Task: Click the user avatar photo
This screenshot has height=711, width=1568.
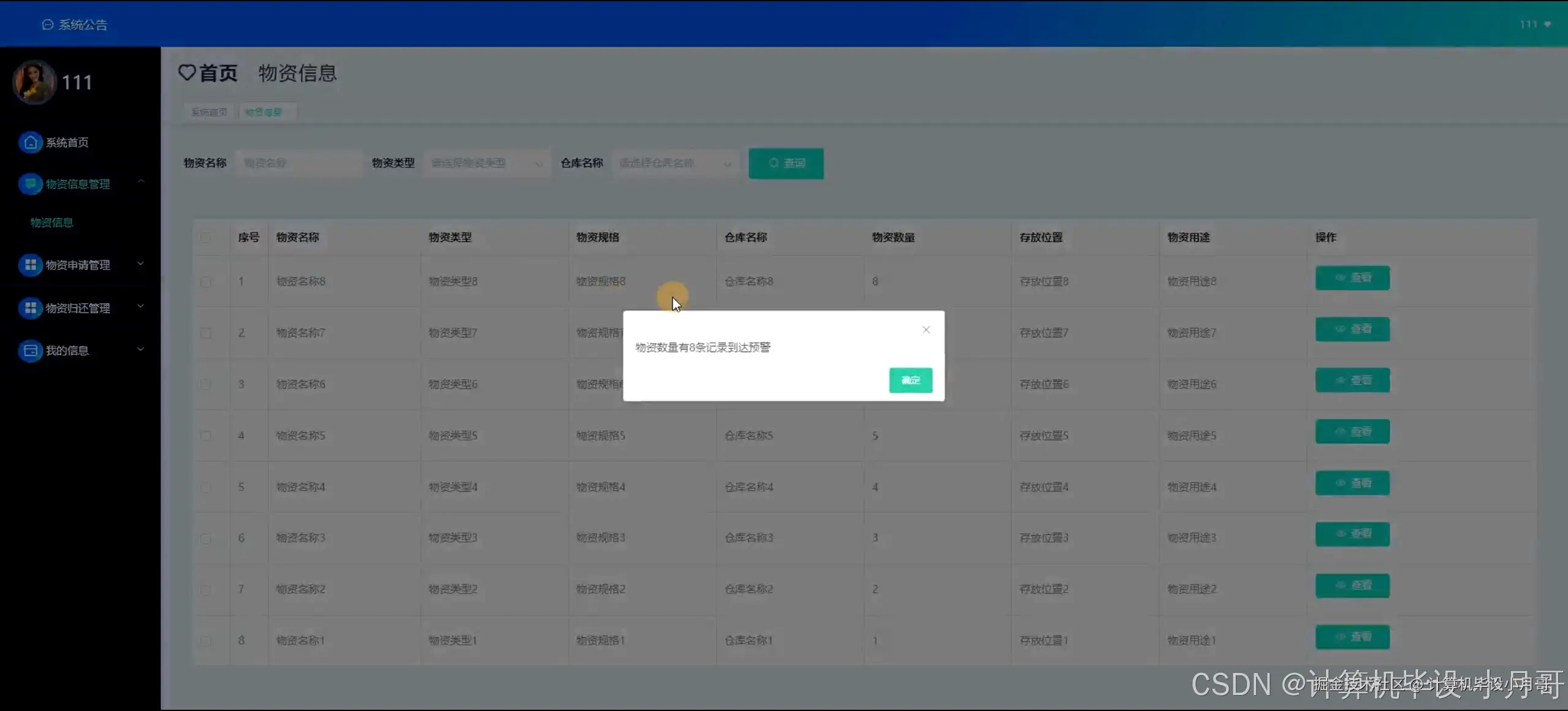Action: tap(34, 82)
